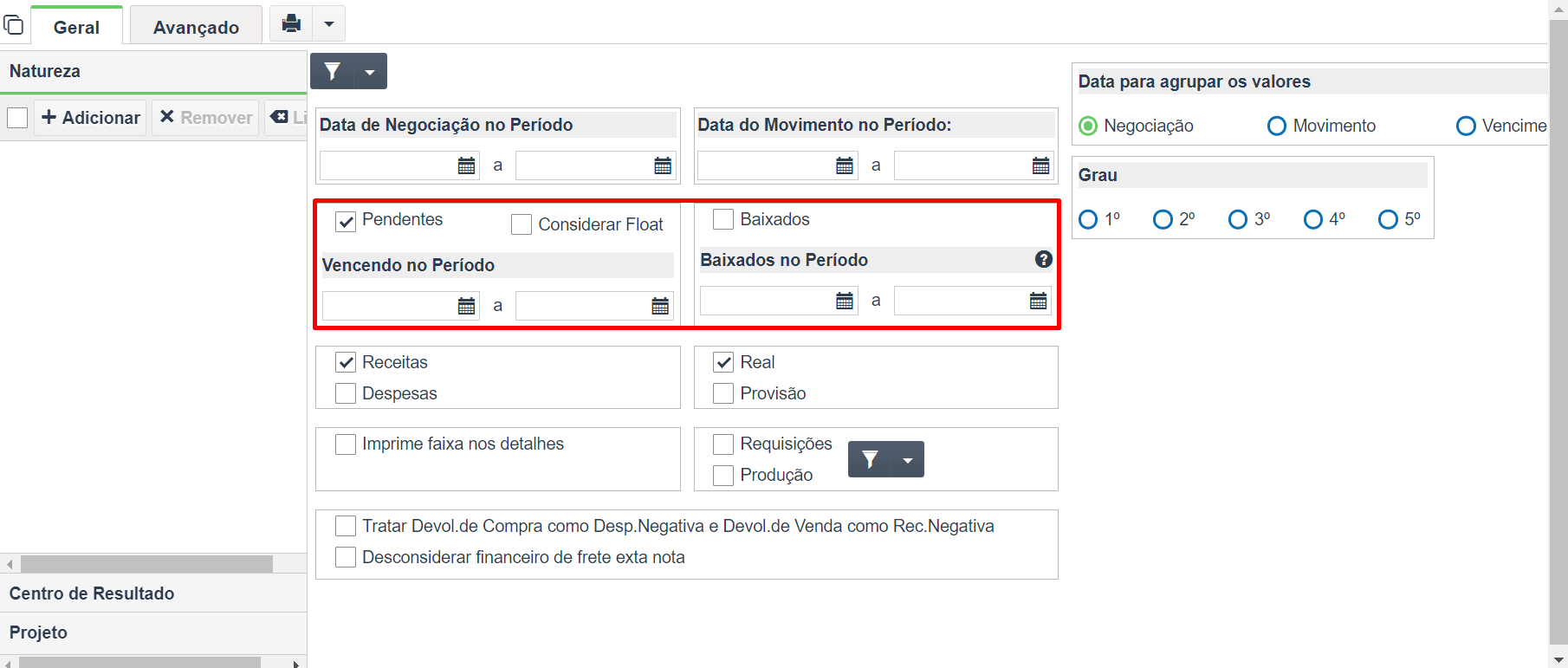Expand dropdown arrow beside Requisições filter

coord(908,459)
